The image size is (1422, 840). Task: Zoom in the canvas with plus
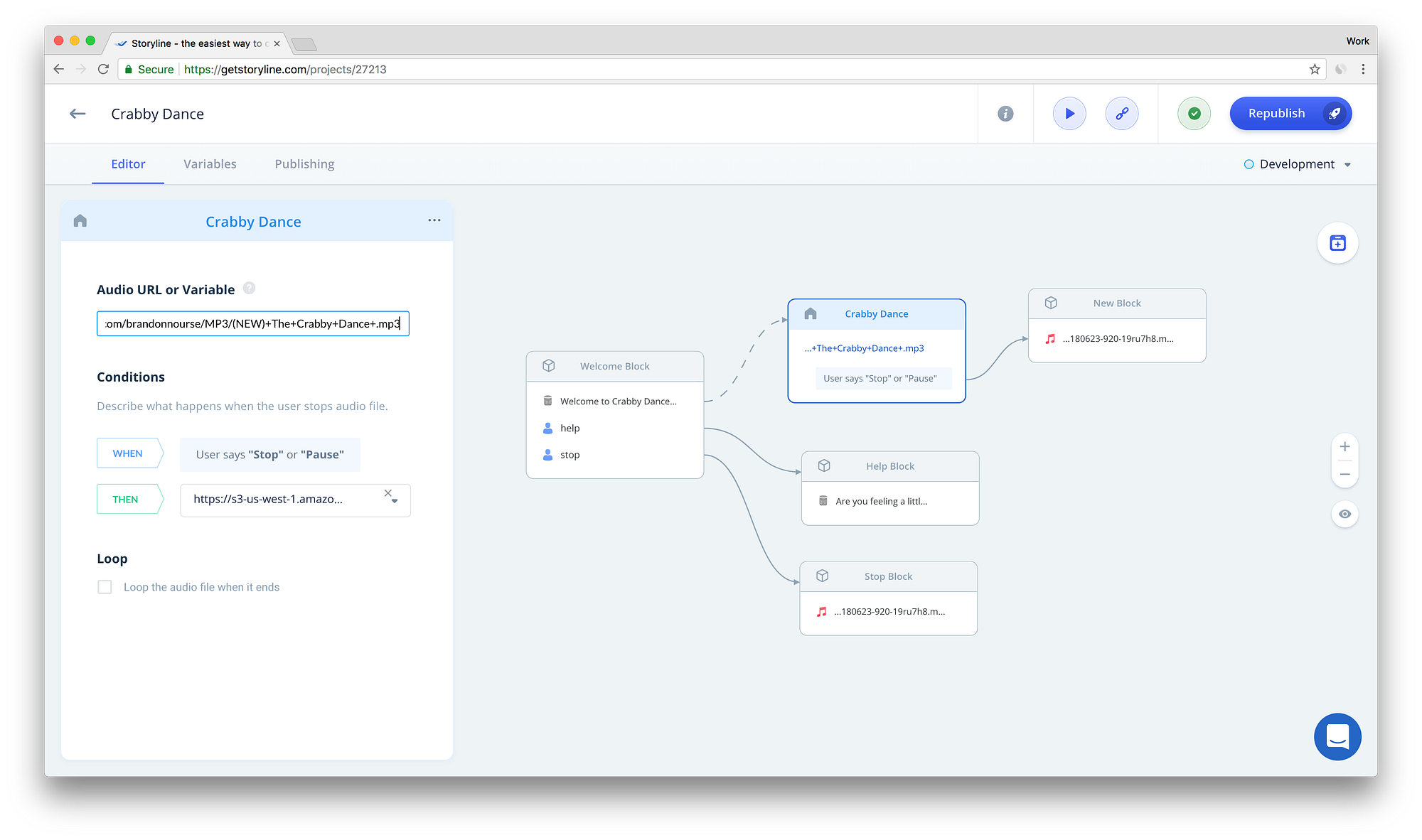1345,447
